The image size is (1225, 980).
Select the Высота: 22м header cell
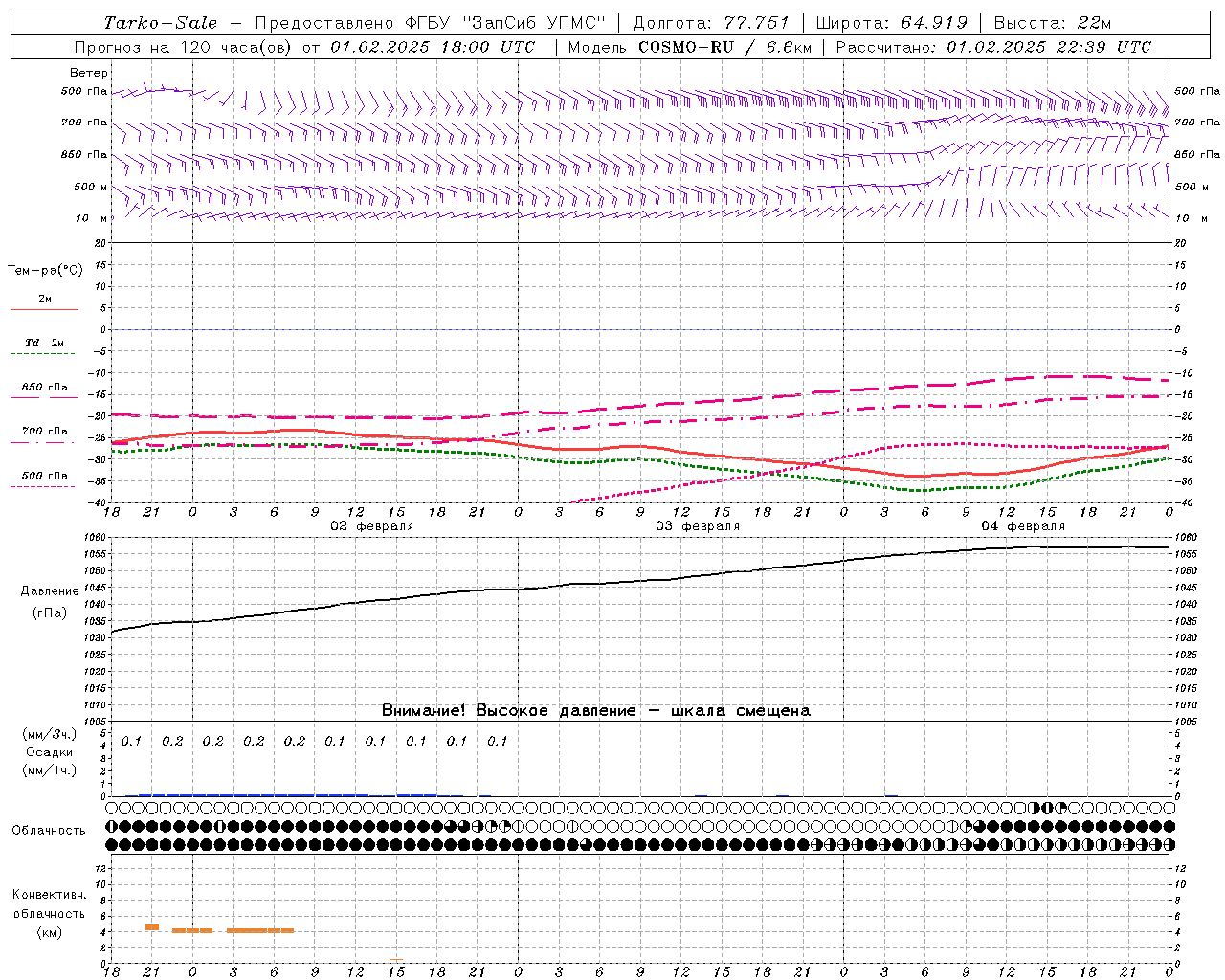tap(1053, 23)
